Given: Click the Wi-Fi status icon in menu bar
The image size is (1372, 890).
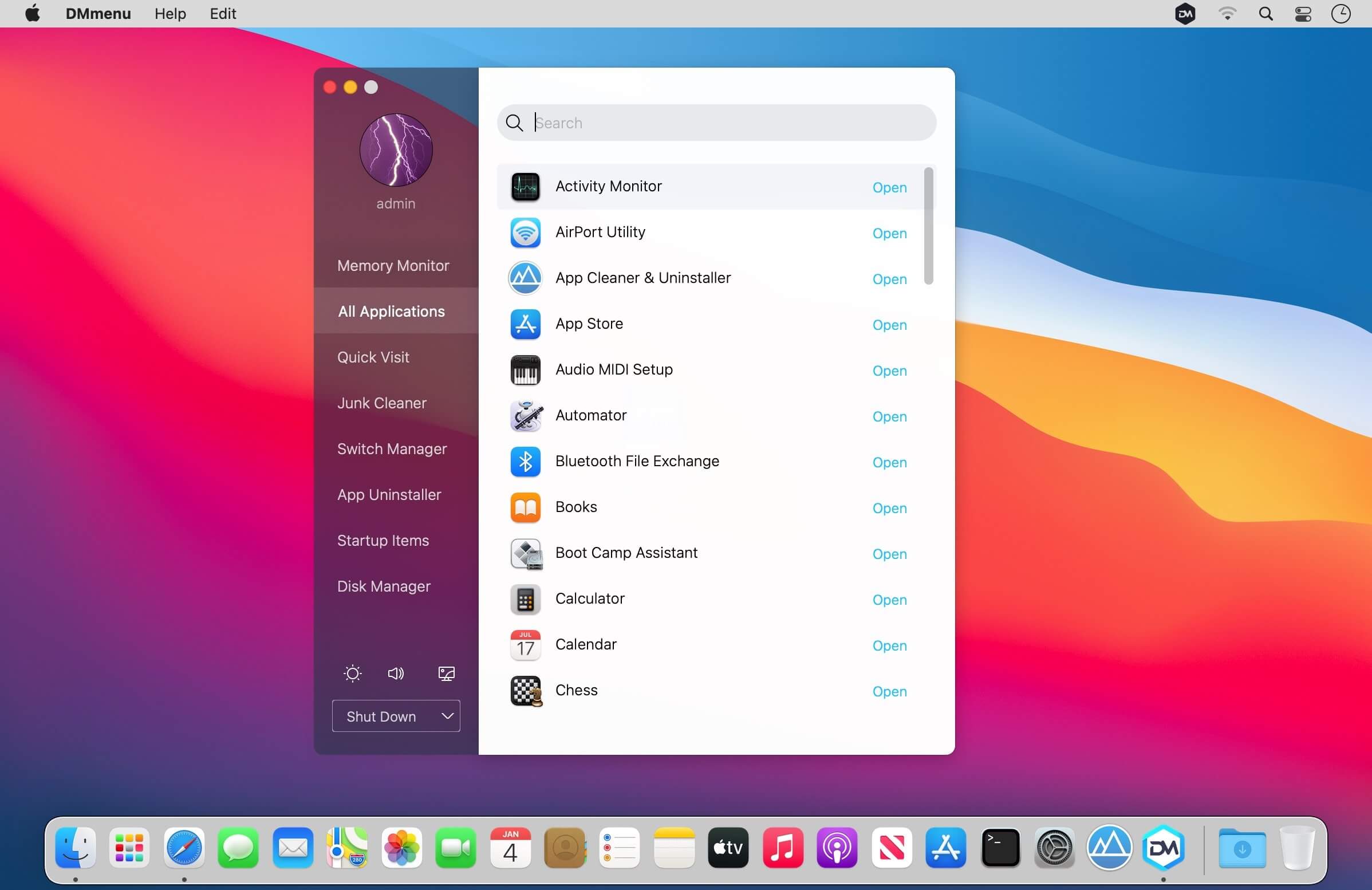Looking at the screenshot, I should click(x=1227, y=13).
